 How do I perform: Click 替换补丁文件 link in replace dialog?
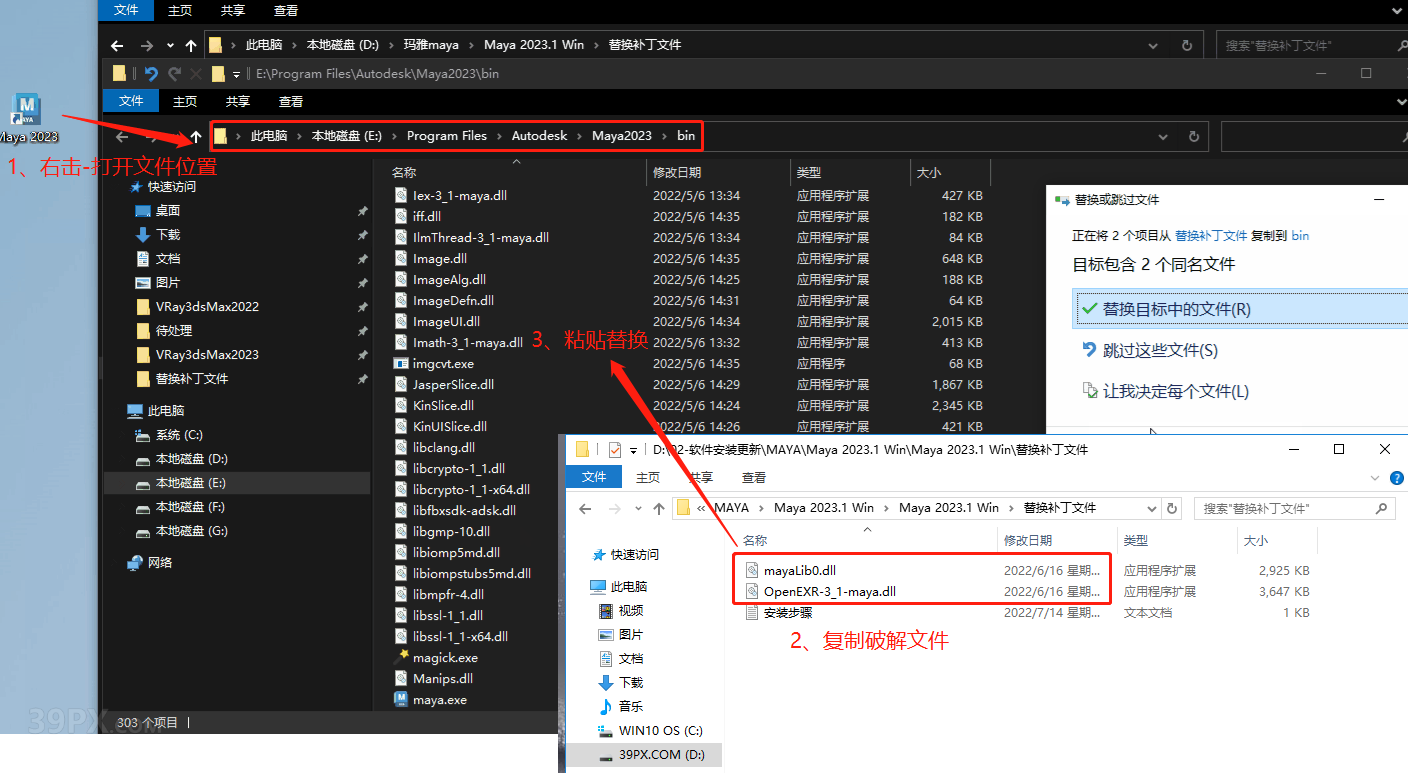[x=1211, y=236]
